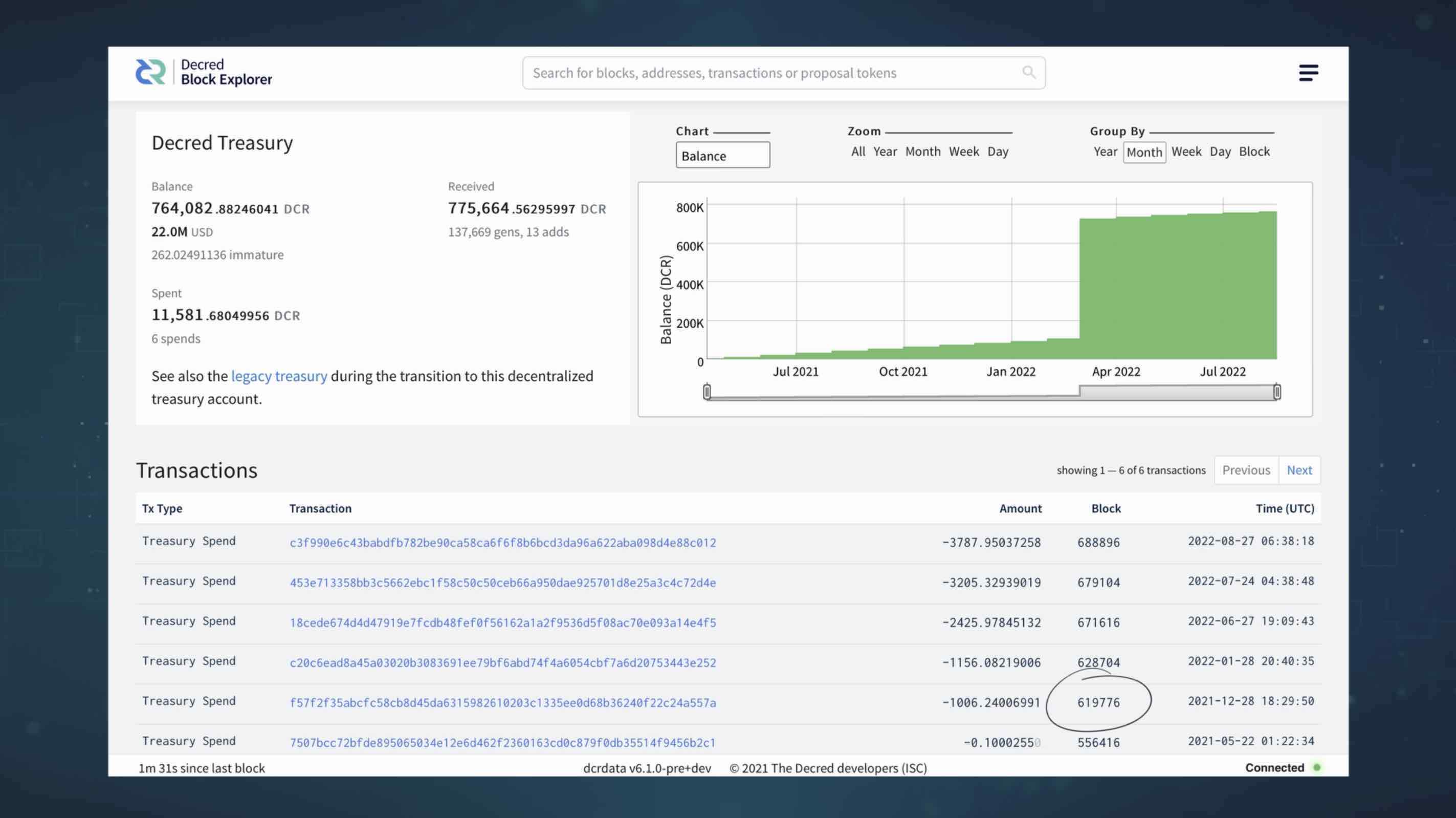Image resolution: width=1456 pixels, height=818 pixels.
Task: Open block 688896
Action: click(x=1098, y=543)
